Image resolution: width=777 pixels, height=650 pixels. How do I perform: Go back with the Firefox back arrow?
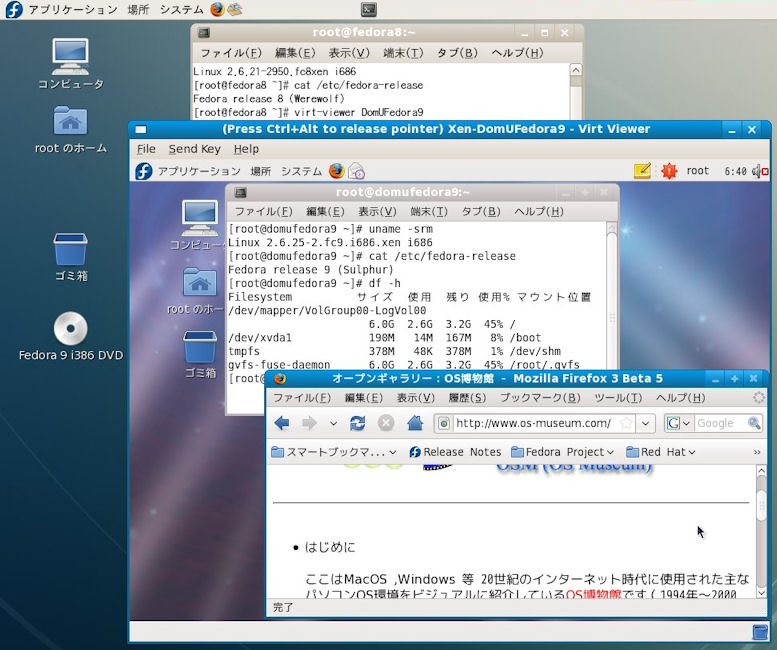[x=281, y=423]
